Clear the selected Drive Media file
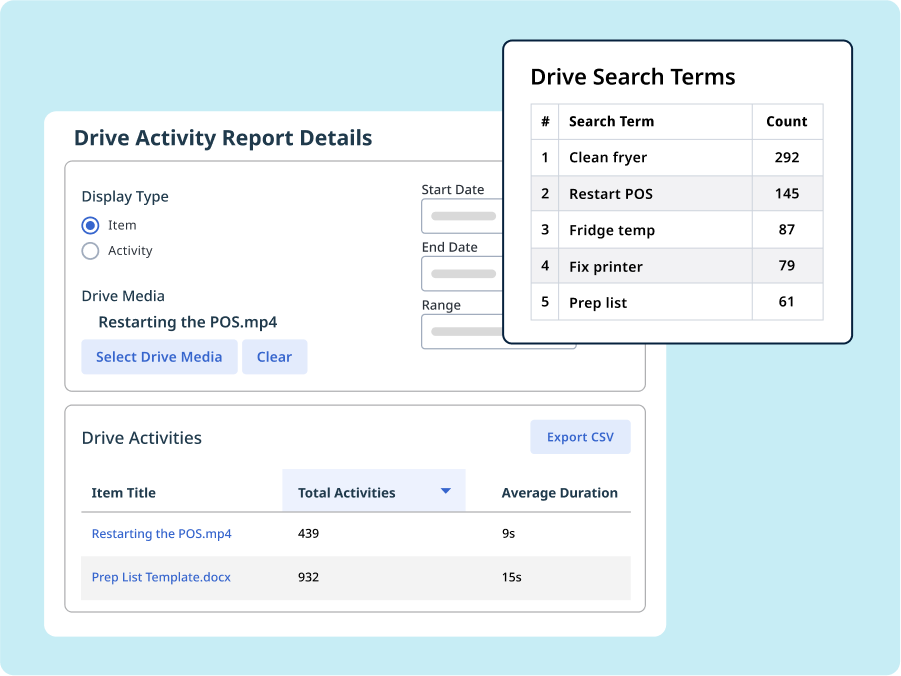901x676 pixels. 274,356
